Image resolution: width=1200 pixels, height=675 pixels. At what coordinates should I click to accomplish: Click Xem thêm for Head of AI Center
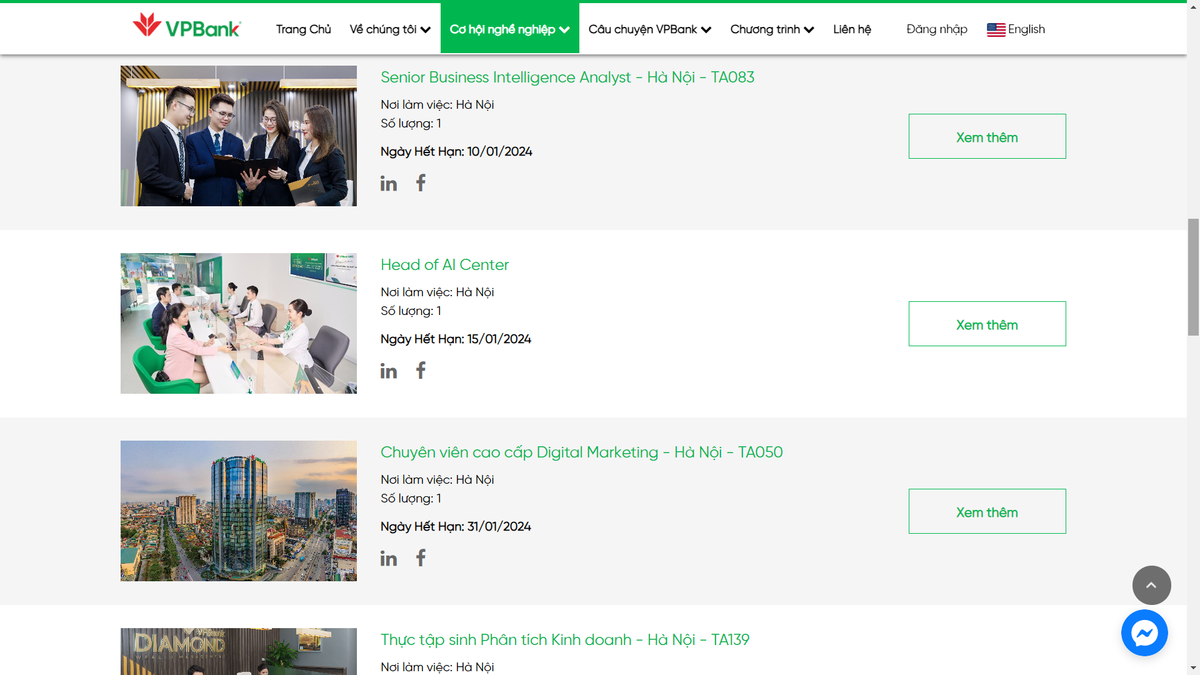coord(987,324)
